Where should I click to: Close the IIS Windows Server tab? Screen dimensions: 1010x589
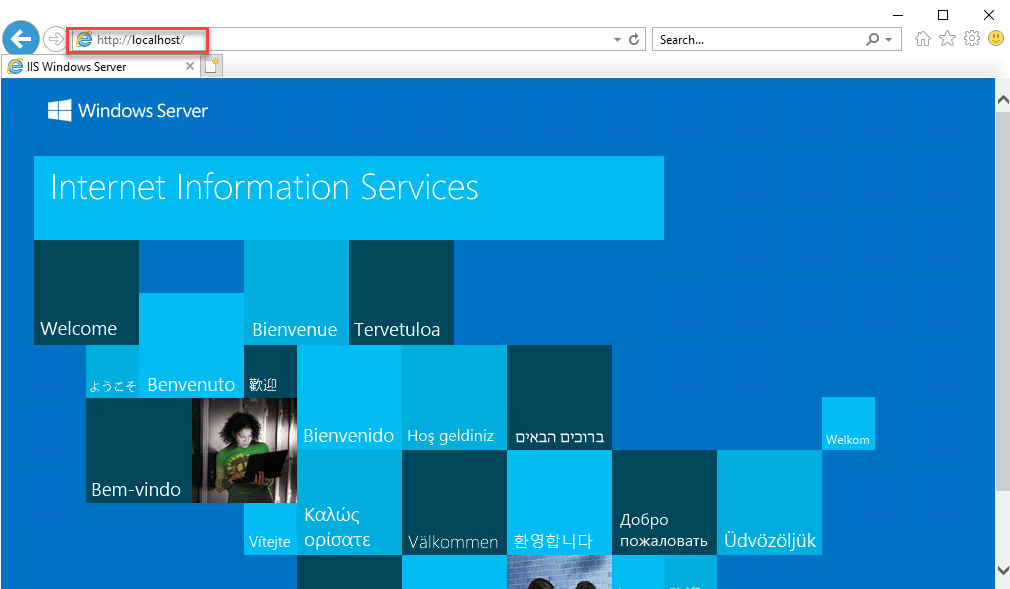pyautogui.click(x=189, y=66)
